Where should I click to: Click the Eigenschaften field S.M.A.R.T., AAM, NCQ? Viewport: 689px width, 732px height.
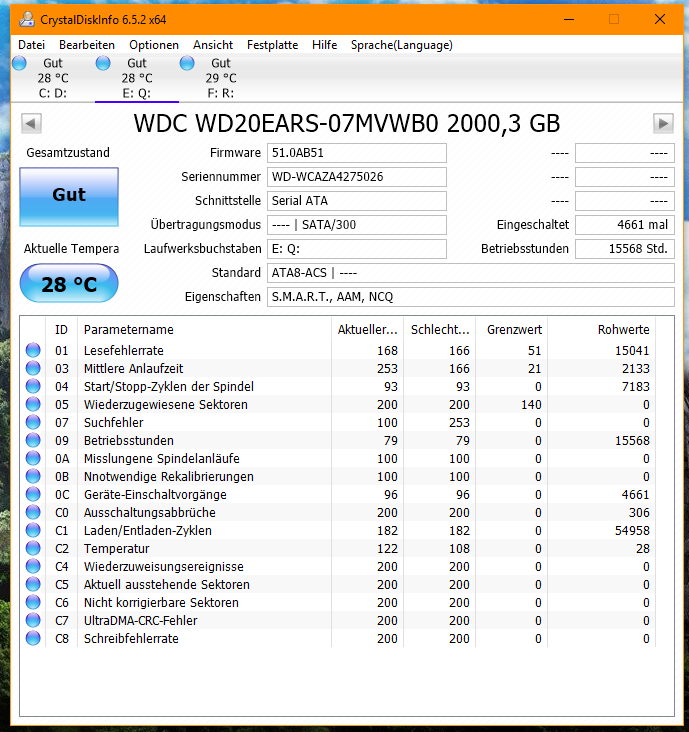click(471, 297)
